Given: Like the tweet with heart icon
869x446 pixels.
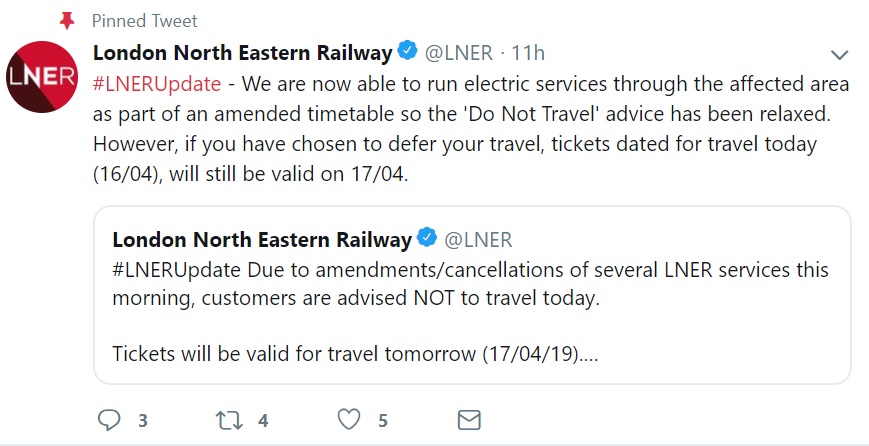Looking at the screenshot, I should click(x=349, y=420).
